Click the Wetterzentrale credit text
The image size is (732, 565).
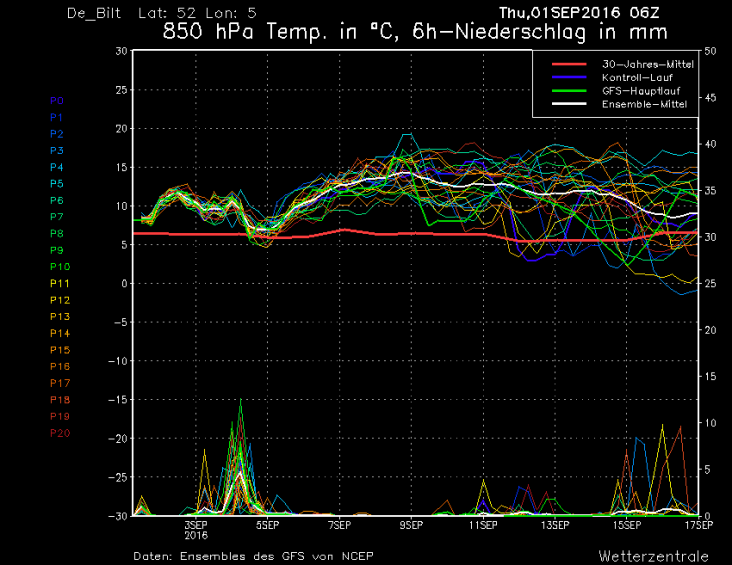(654, 556)
